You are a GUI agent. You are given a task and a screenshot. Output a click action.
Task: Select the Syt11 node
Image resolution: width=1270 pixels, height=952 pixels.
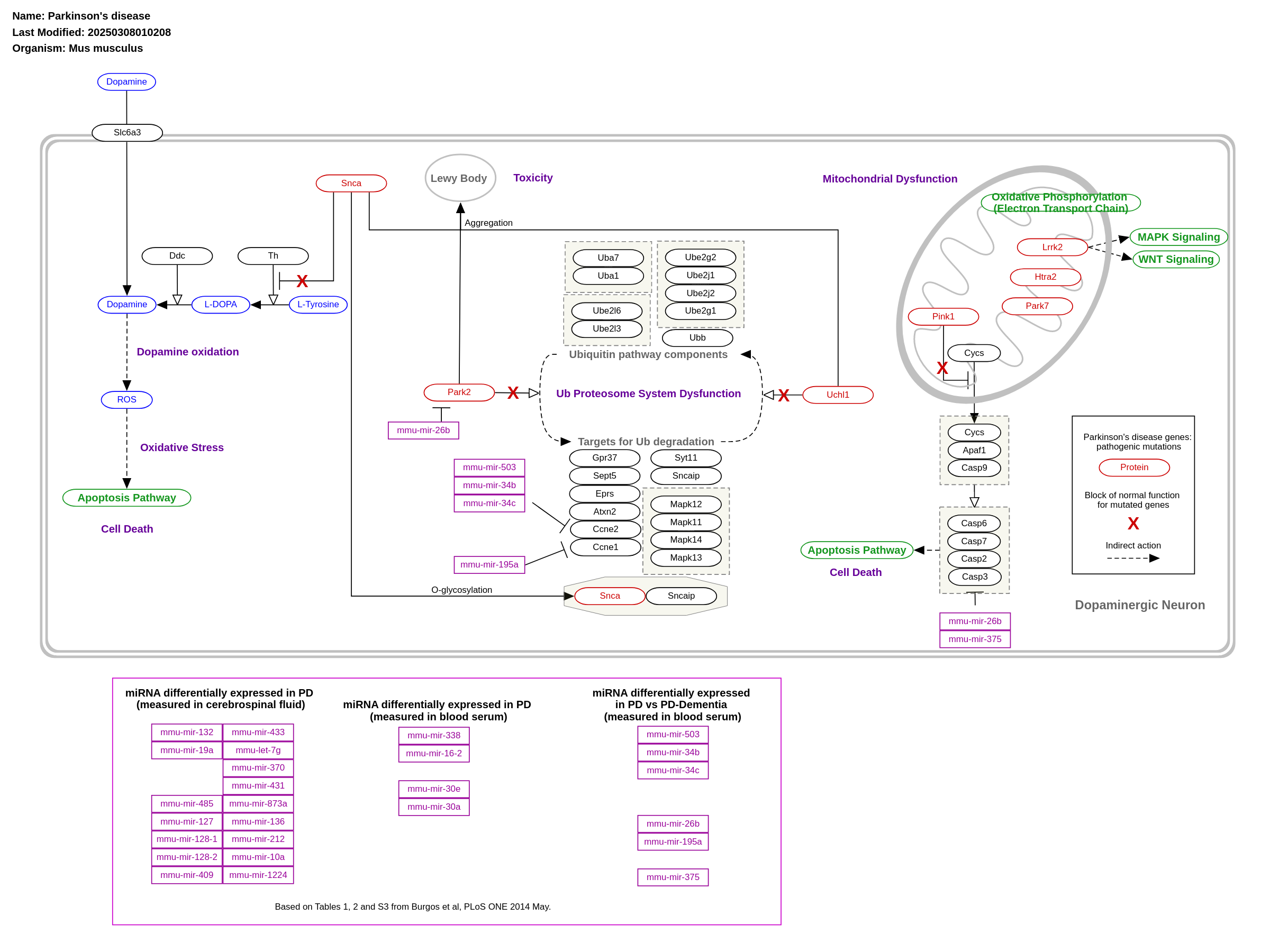[x=686, y=458]
